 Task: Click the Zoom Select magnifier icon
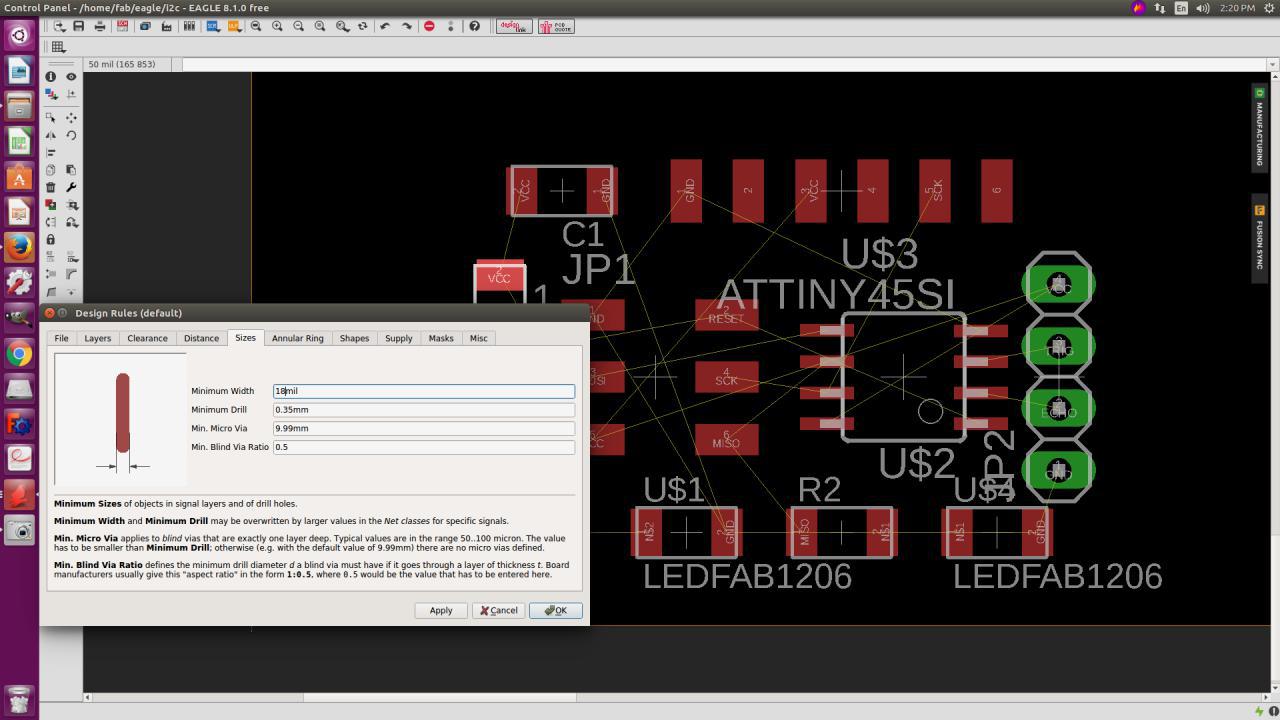pyautogui.click(x=320, y=26)
